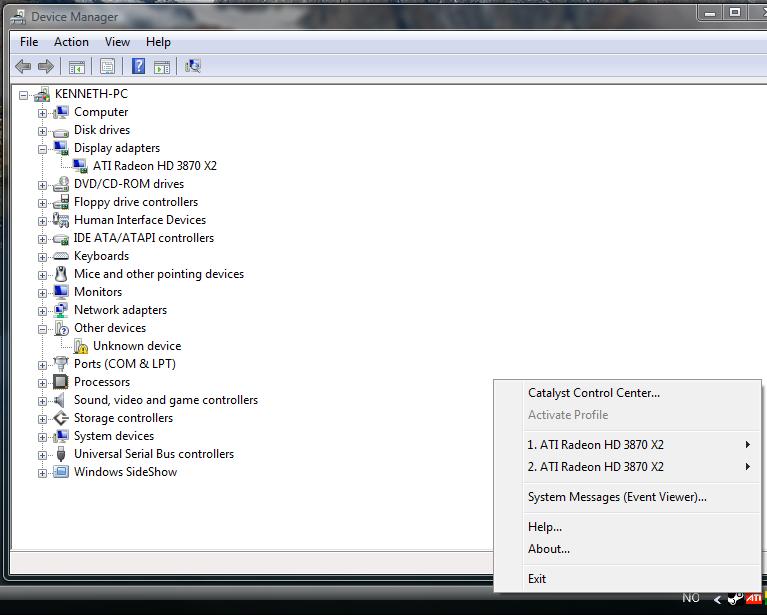Click the Back arrow toolbar icon
The height and width of the screenshot is (615, 767).
23,66
